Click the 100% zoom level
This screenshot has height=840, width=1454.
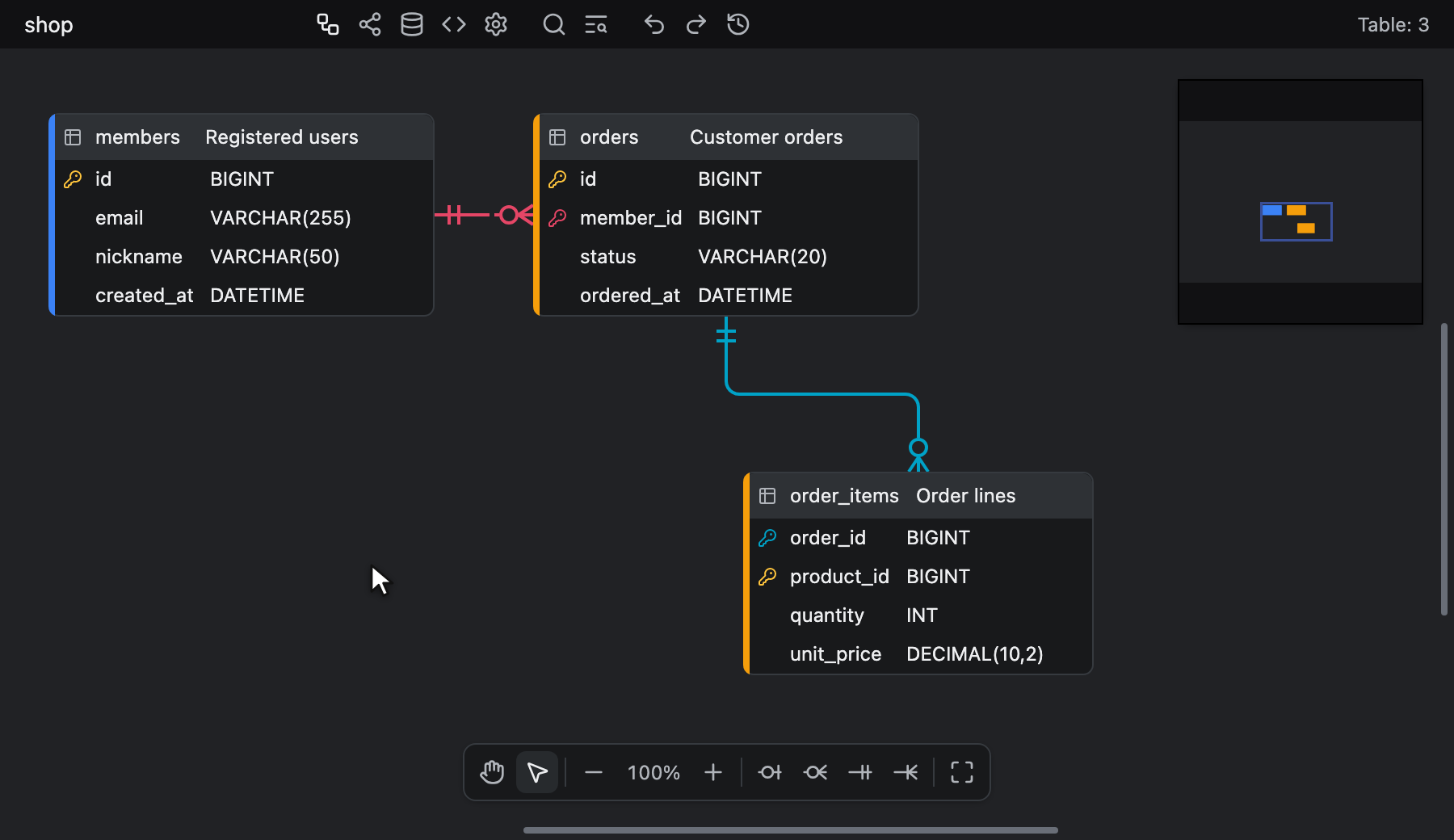click(653, 773)
